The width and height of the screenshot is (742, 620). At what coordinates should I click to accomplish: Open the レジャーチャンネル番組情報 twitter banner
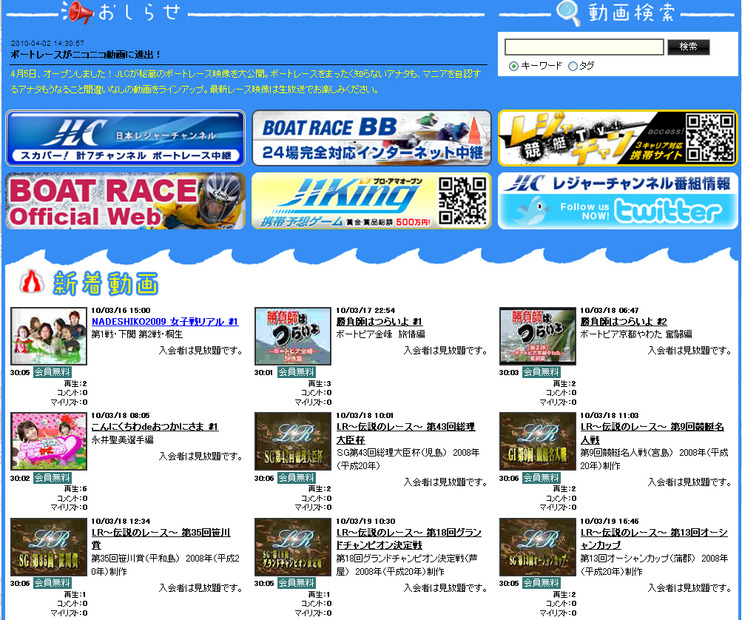click(x=618, y=201)
